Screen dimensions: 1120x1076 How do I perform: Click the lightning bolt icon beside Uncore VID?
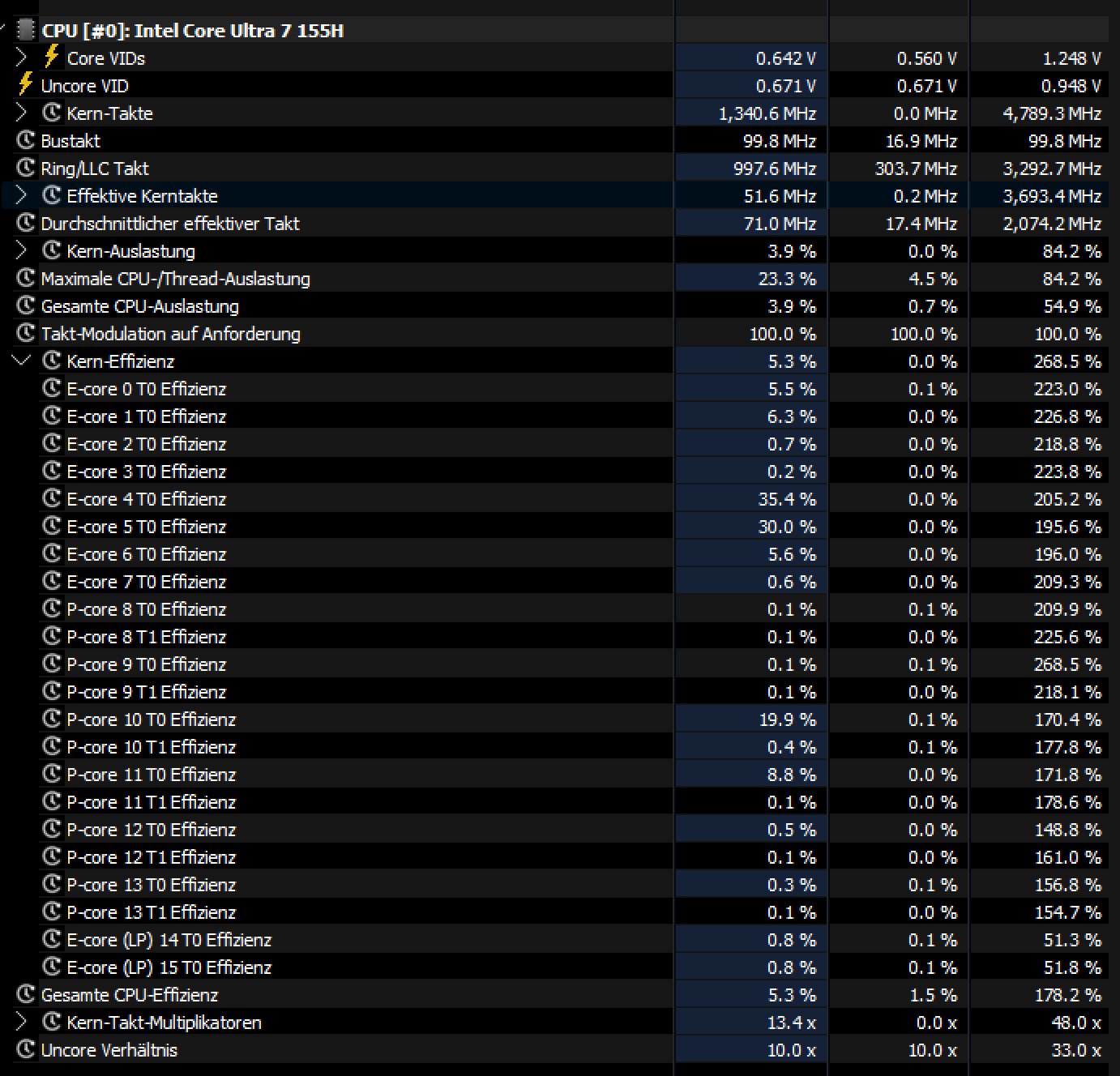(25, 84)
